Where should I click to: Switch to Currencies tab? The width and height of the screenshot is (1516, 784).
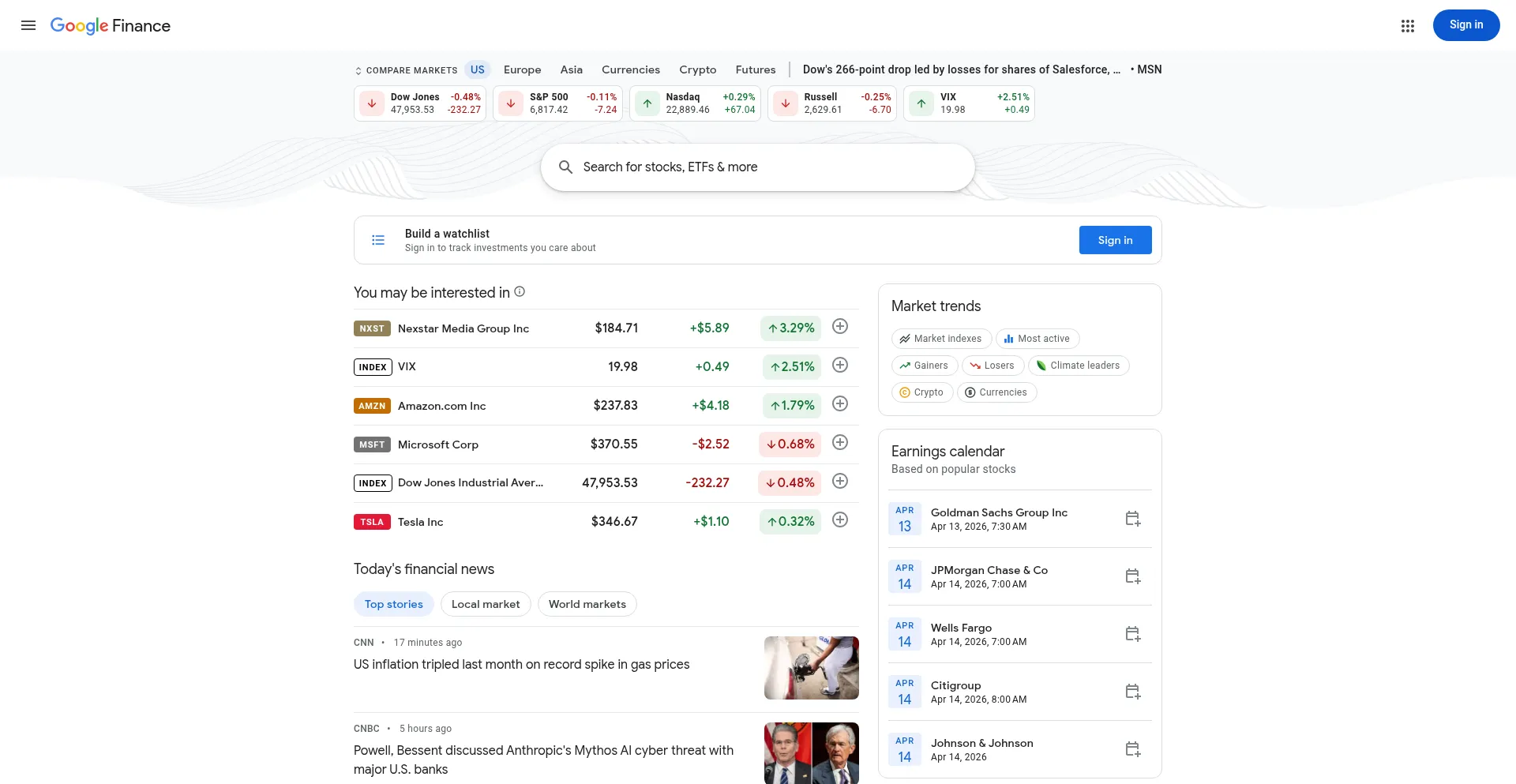click(x=631, y=69)
